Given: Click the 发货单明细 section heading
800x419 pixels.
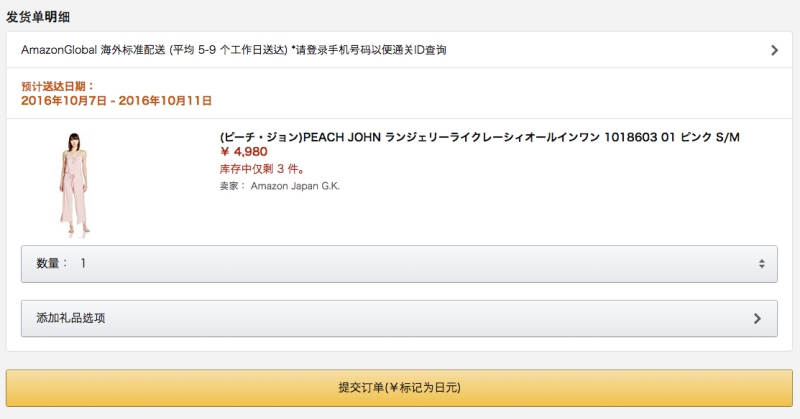Looking at the screenshot, I should 38,17.
